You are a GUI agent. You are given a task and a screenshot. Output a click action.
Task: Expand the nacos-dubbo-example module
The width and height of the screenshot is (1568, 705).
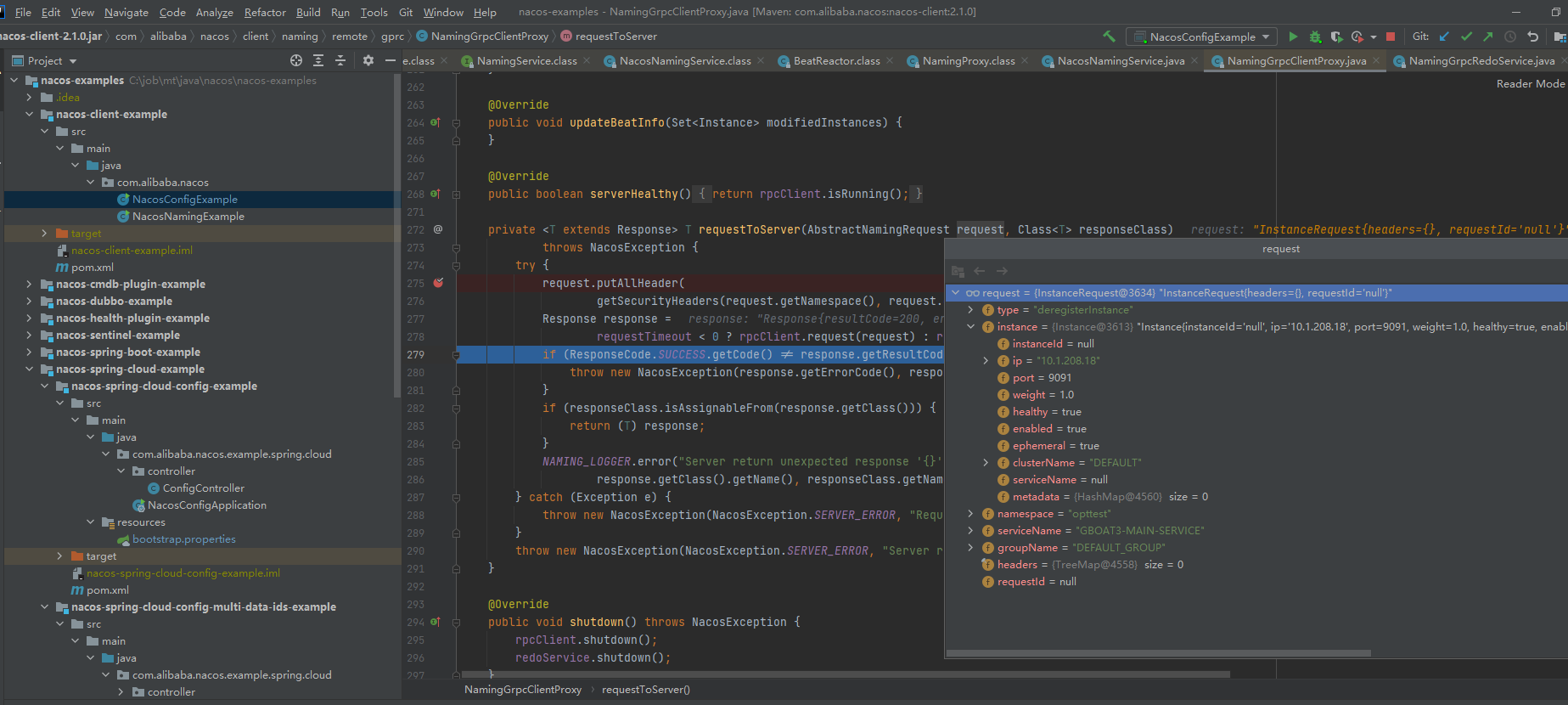click(29, 302)
